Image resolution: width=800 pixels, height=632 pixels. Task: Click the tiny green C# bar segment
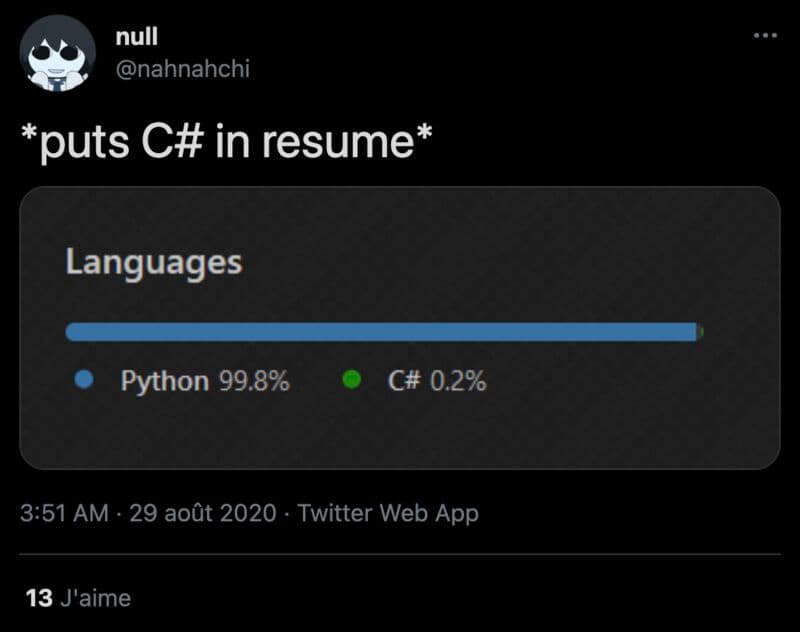click(701, 332)
